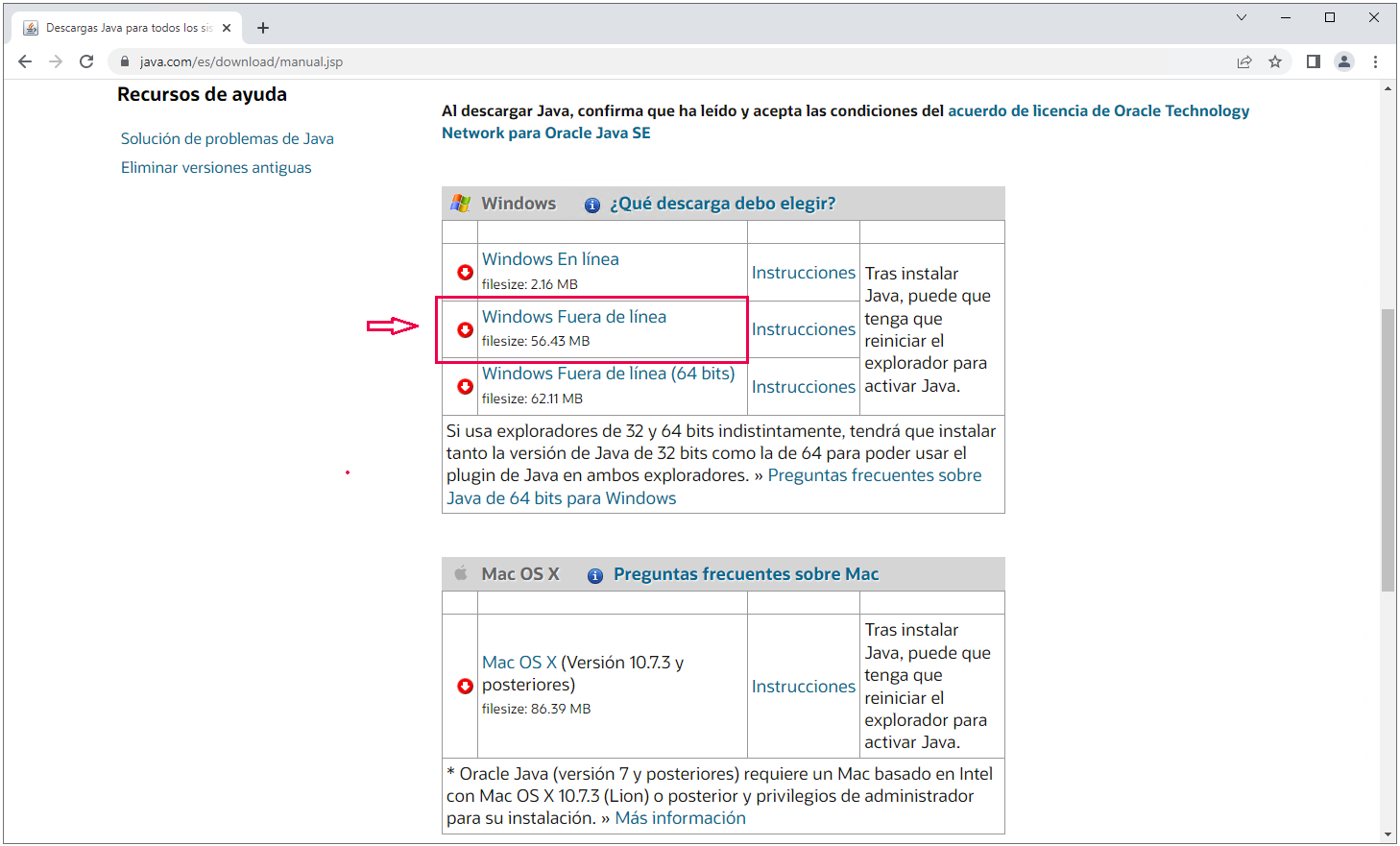1400x846 pixels.
Task: Open Eliminar versiones antiguas link
Action: tap(216, 167)
